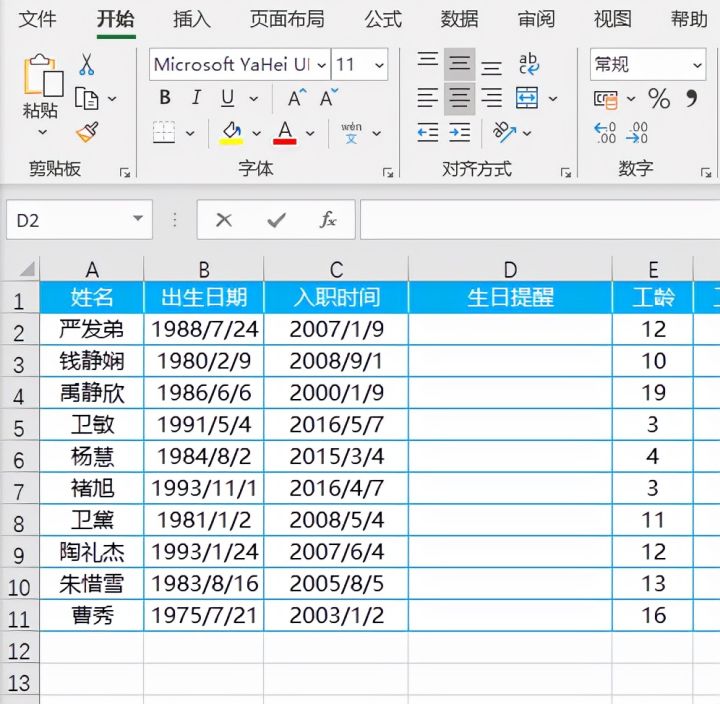Click the wén phonetic guide icon

pyautogui.click(x=351, y=133)
